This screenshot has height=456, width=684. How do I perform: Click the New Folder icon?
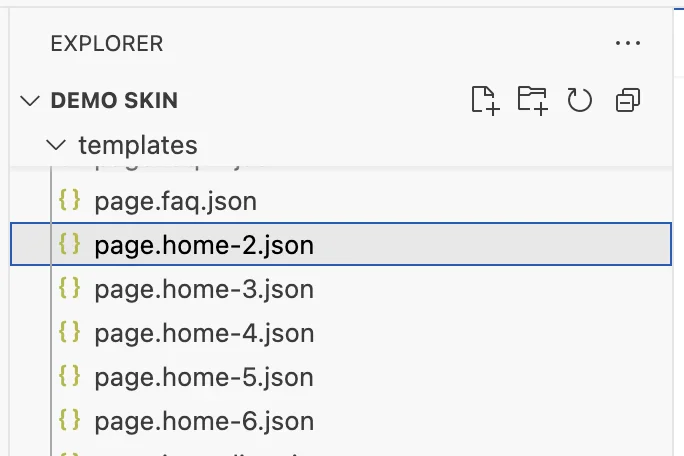[x=532, y=100]
